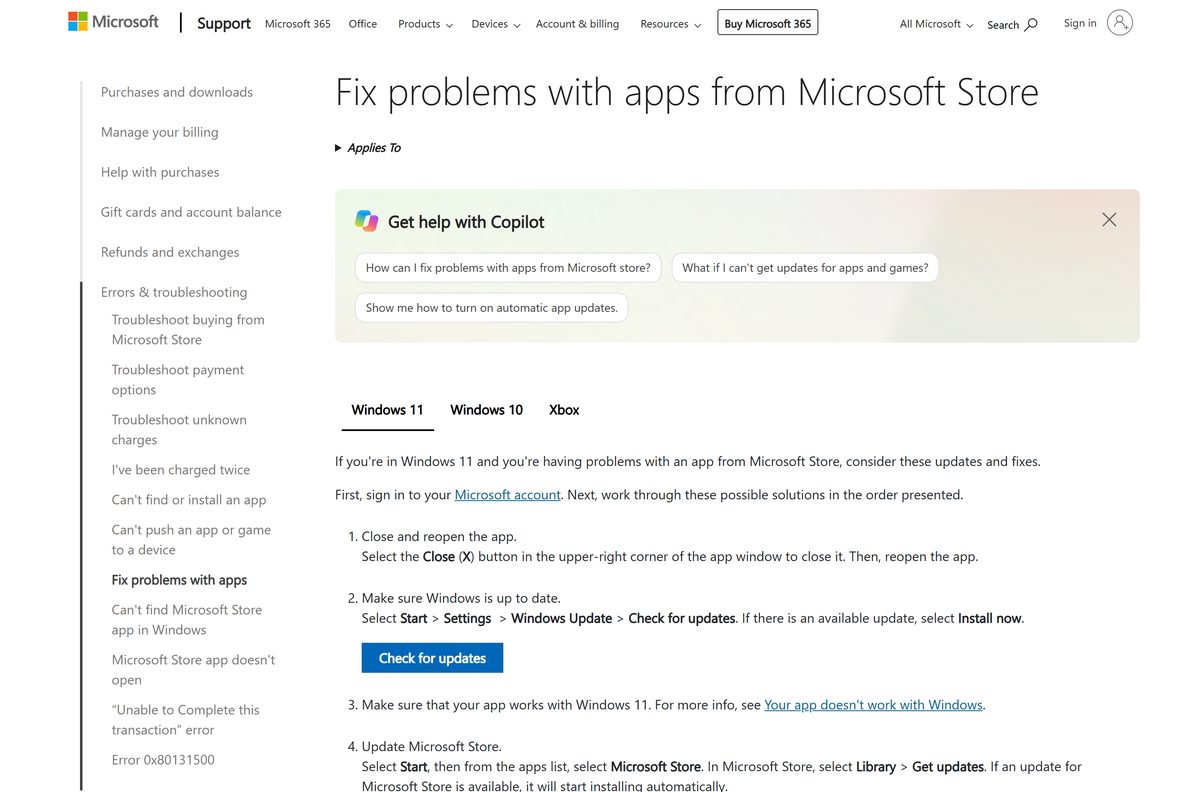The image size is (1200, 792).
Task: Expand the All Microsoft menu
Action: click(x=936, y=24)
